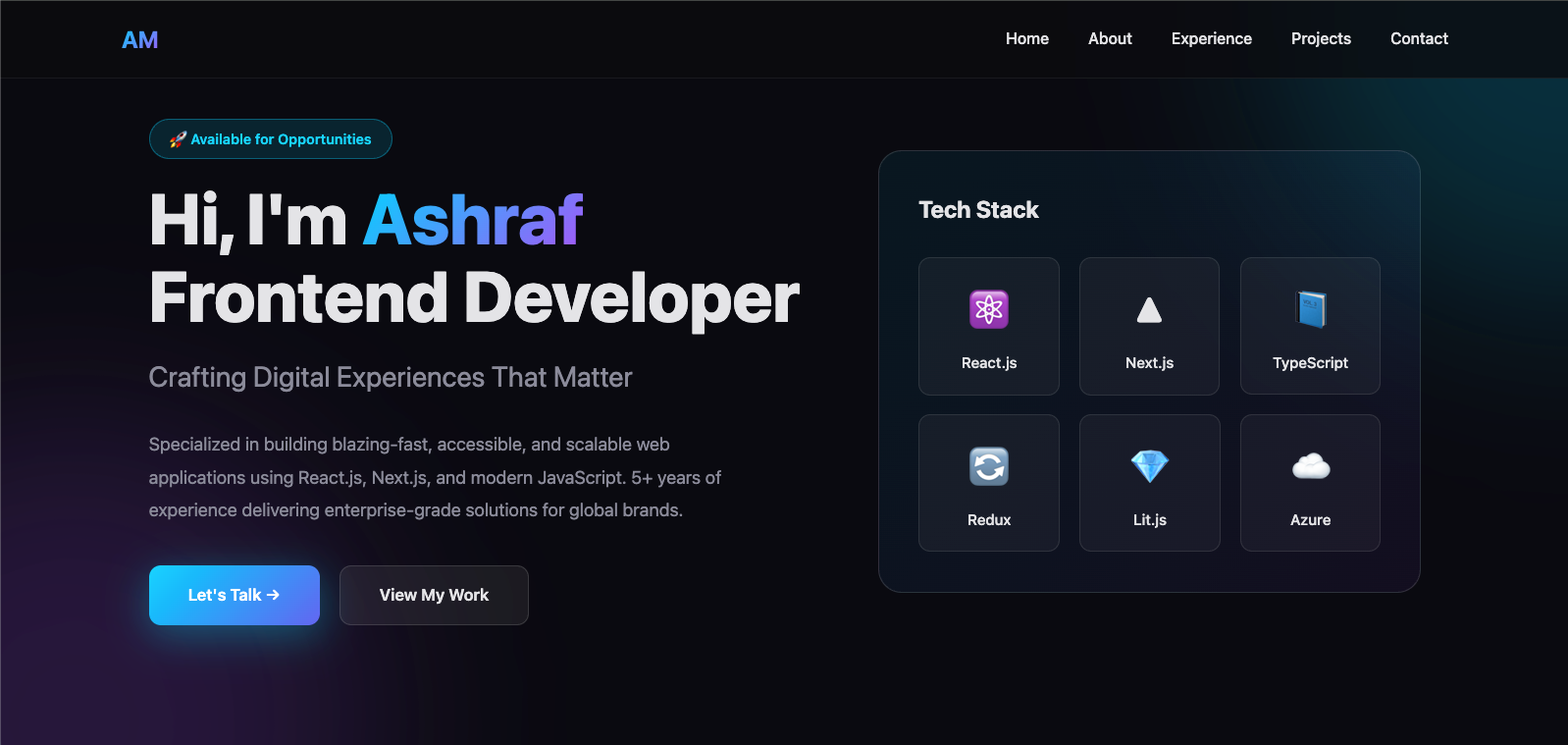Click the Azure label
Screen dimensions: 1568x745
(x=1310, y=520)
